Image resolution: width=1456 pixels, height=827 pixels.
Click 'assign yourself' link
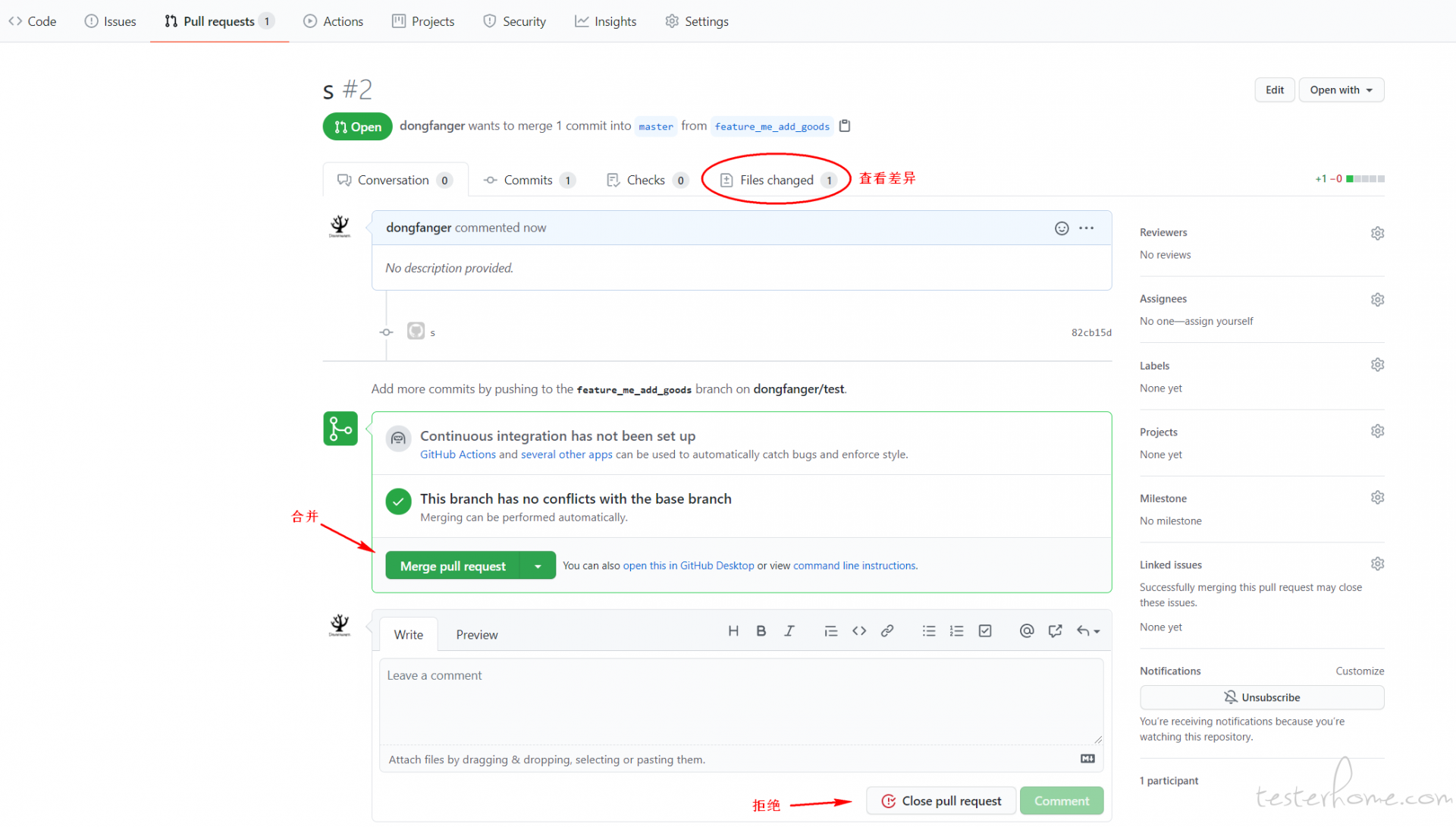(x=1219, y=322)
